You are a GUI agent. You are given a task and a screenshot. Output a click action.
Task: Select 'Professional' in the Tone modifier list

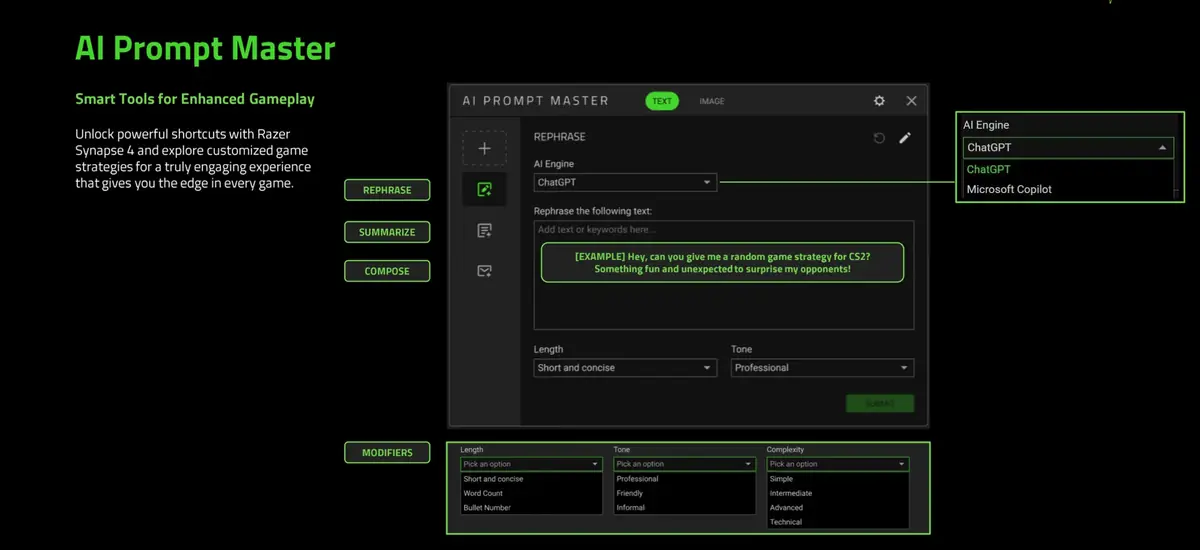(637, 479)
